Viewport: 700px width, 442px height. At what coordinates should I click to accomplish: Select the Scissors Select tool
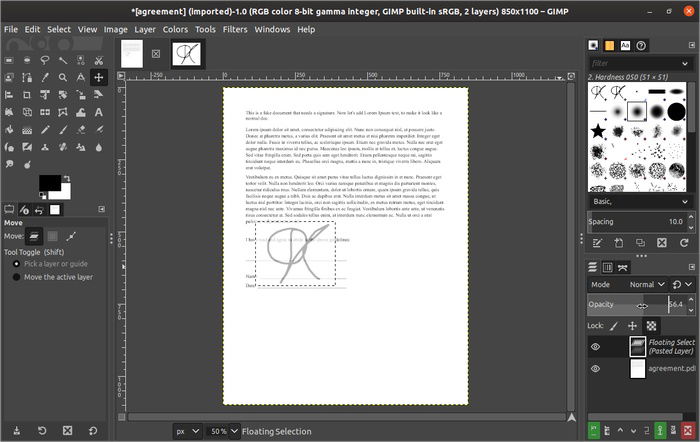[99, 60]
